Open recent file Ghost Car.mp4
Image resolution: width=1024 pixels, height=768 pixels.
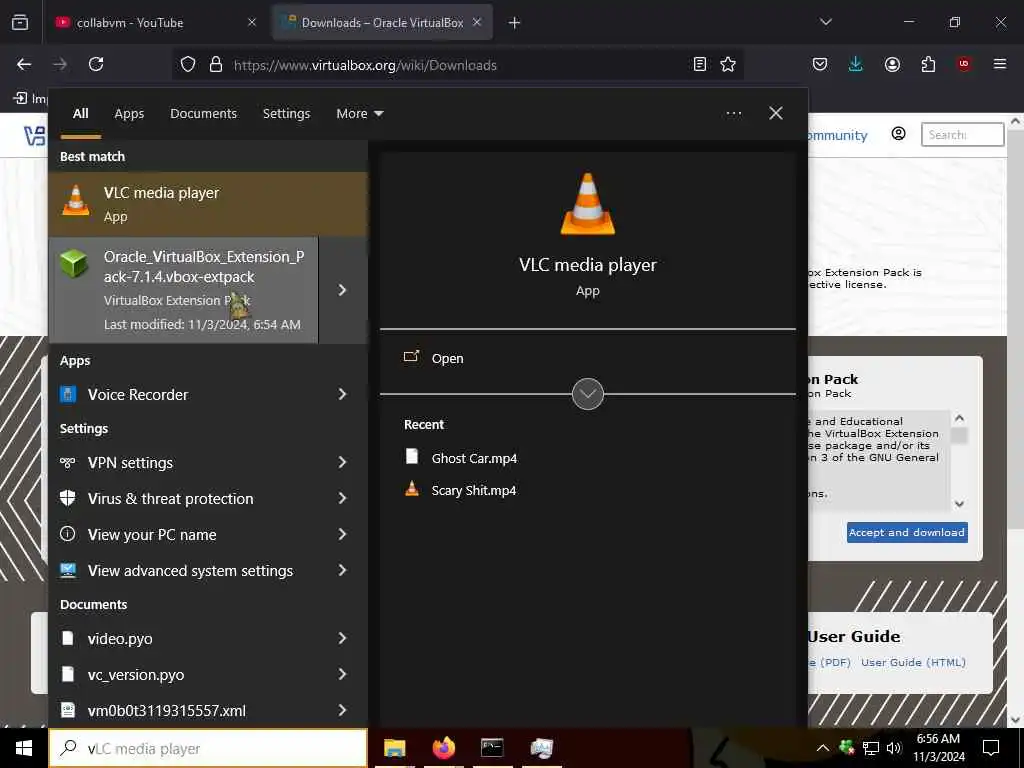click(474, 458)
